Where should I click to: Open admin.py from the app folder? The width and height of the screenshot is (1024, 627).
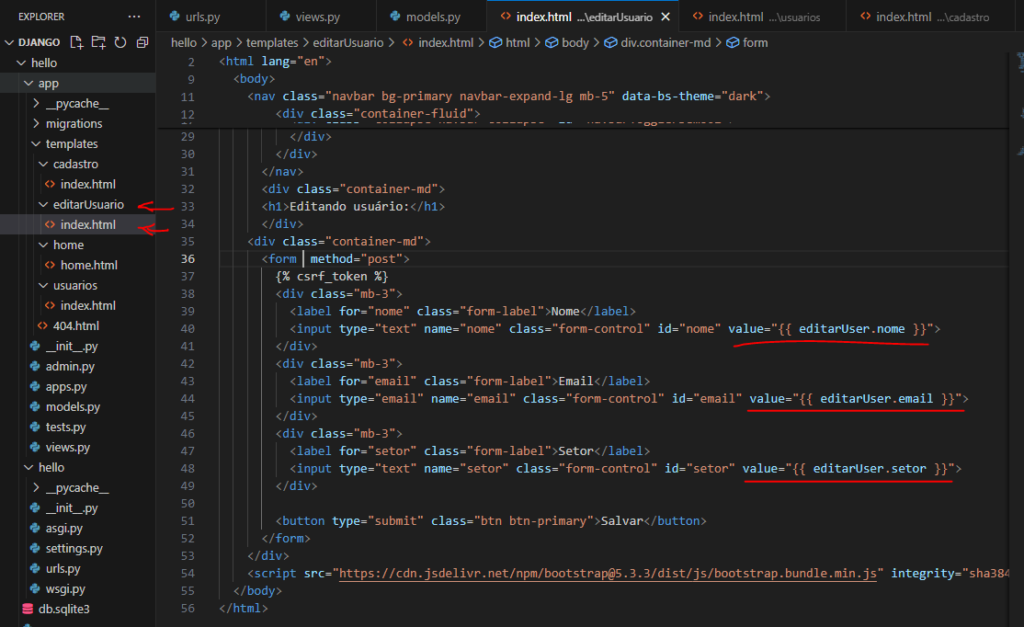point(69,367)
